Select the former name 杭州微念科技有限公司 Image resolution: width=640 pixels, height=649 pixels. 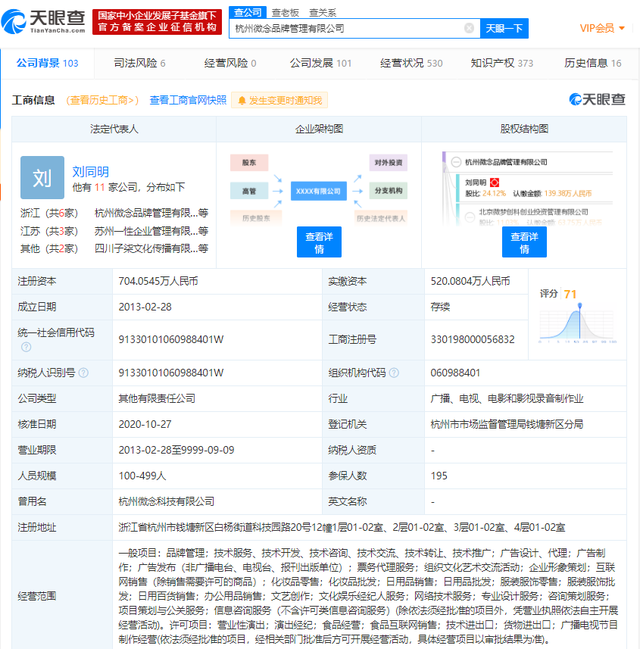tap(166, 501)
